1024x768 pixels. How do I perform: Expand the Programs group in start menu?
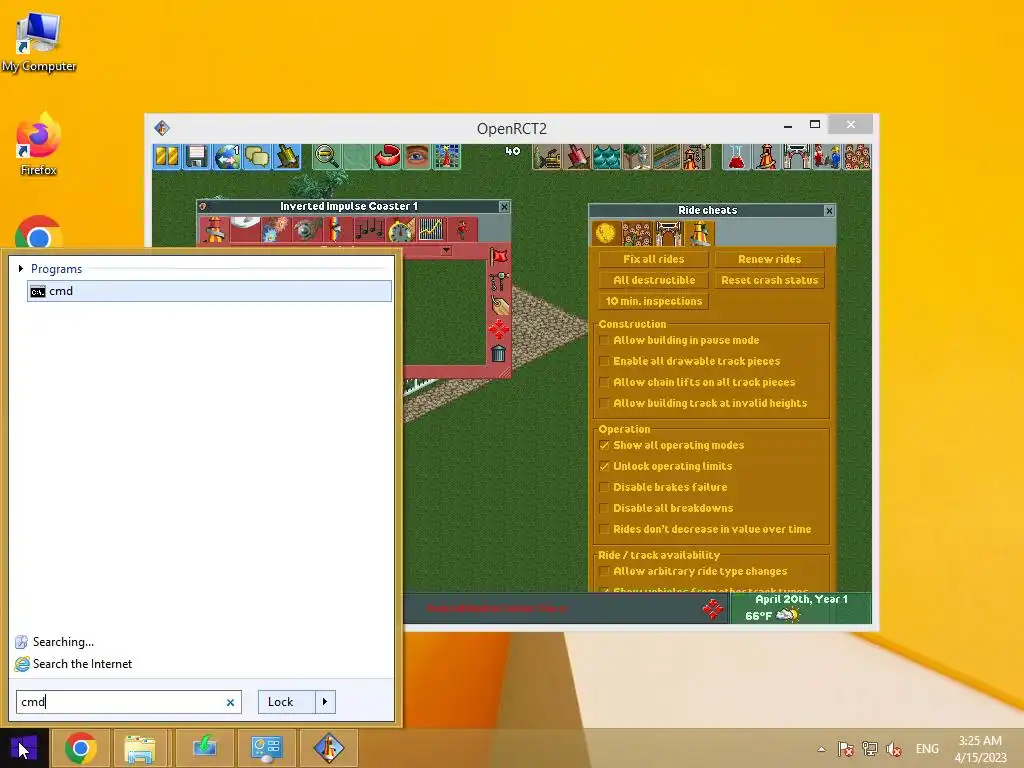click(21, 268)
